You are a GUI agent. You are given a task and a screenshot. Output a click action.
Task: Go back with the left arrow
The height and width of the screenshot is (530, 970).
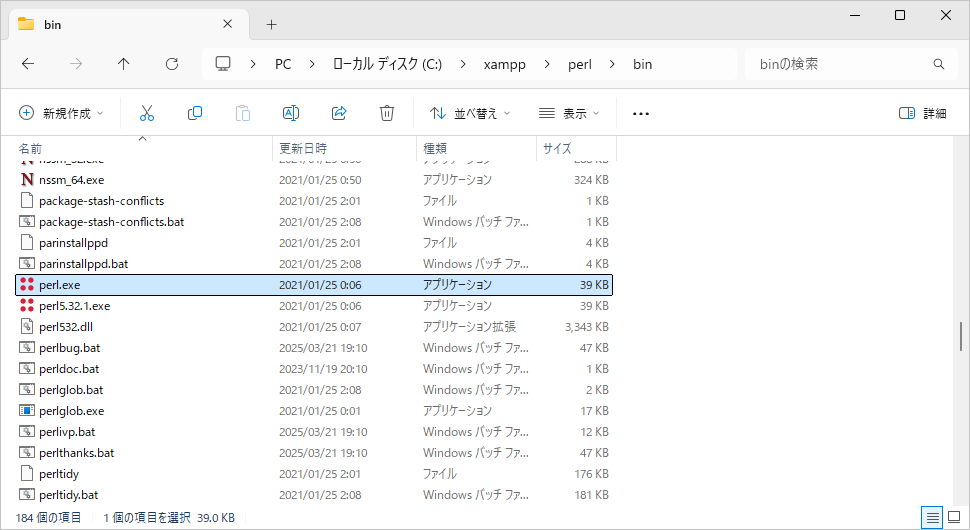pos(28,64)
